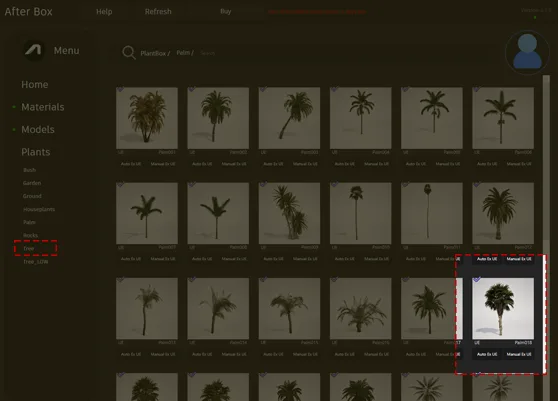Select the tall thin Palm011 thumbnail
The image size is (558, 401).
click(x=432, y=213)
